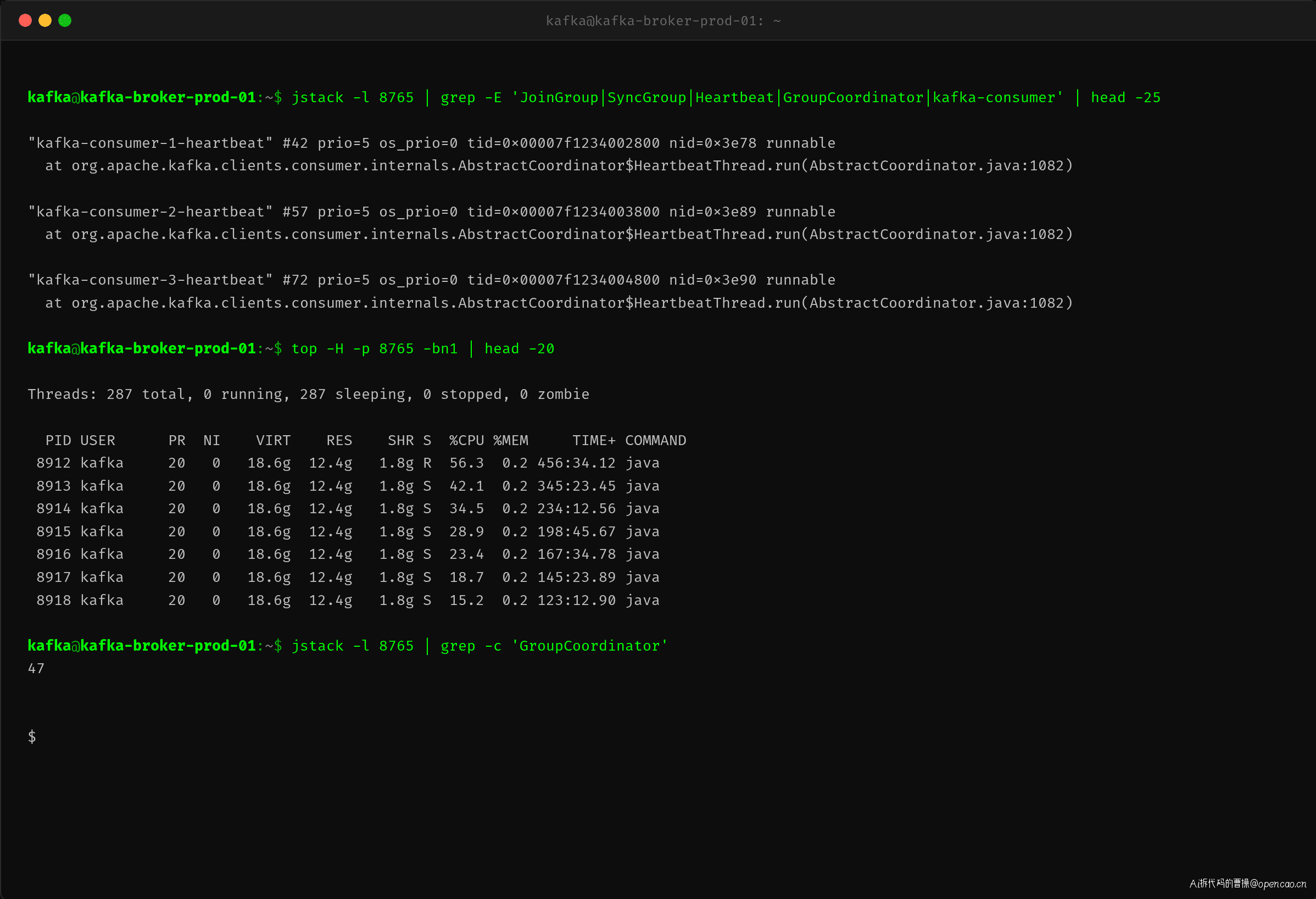1316x899 pixels.
Task: Click the grep count result 47
Action: (36, 668)
